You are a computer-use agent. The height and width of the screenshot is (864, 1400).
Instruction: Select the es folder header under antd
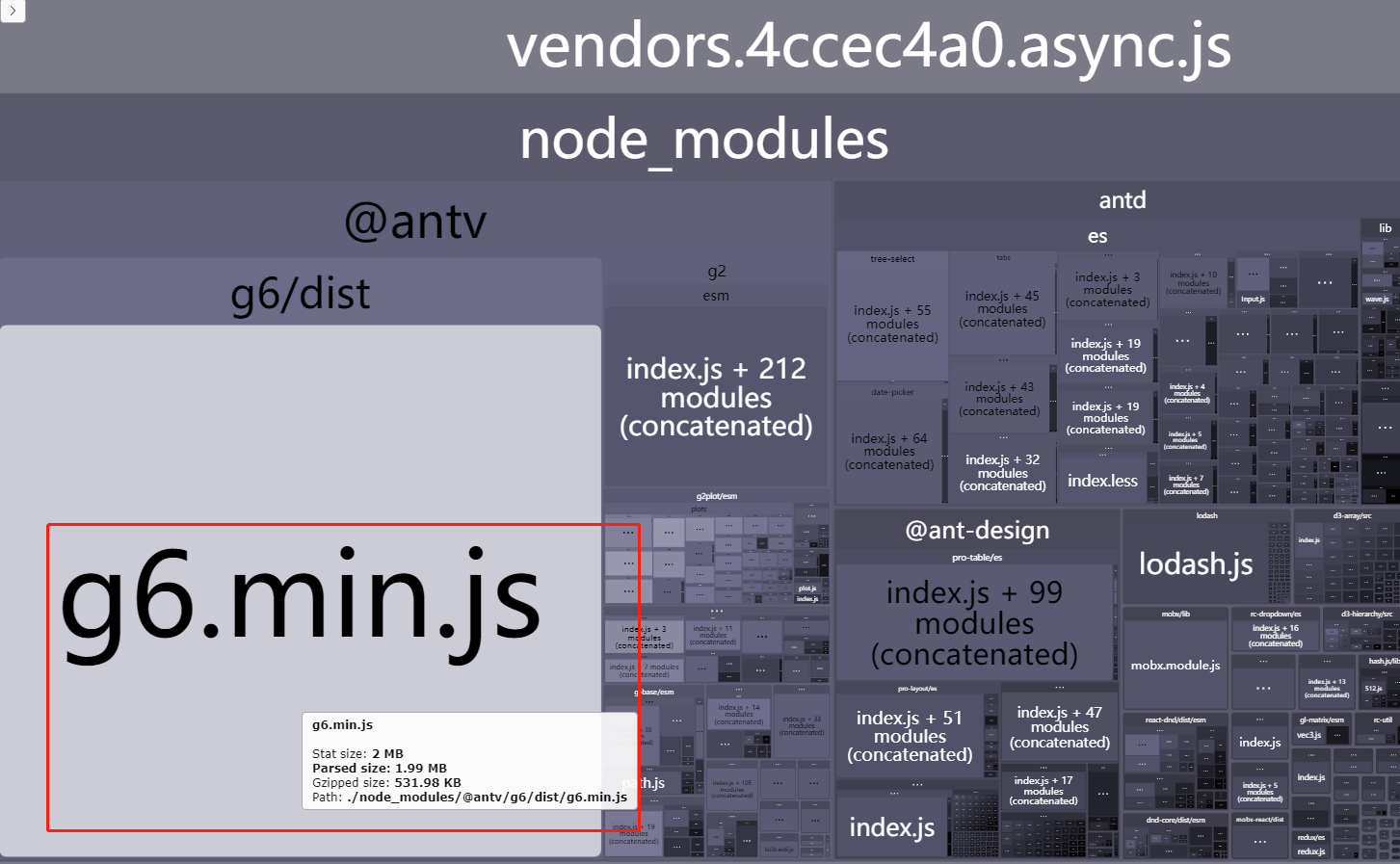click(x=1097, y=236)
